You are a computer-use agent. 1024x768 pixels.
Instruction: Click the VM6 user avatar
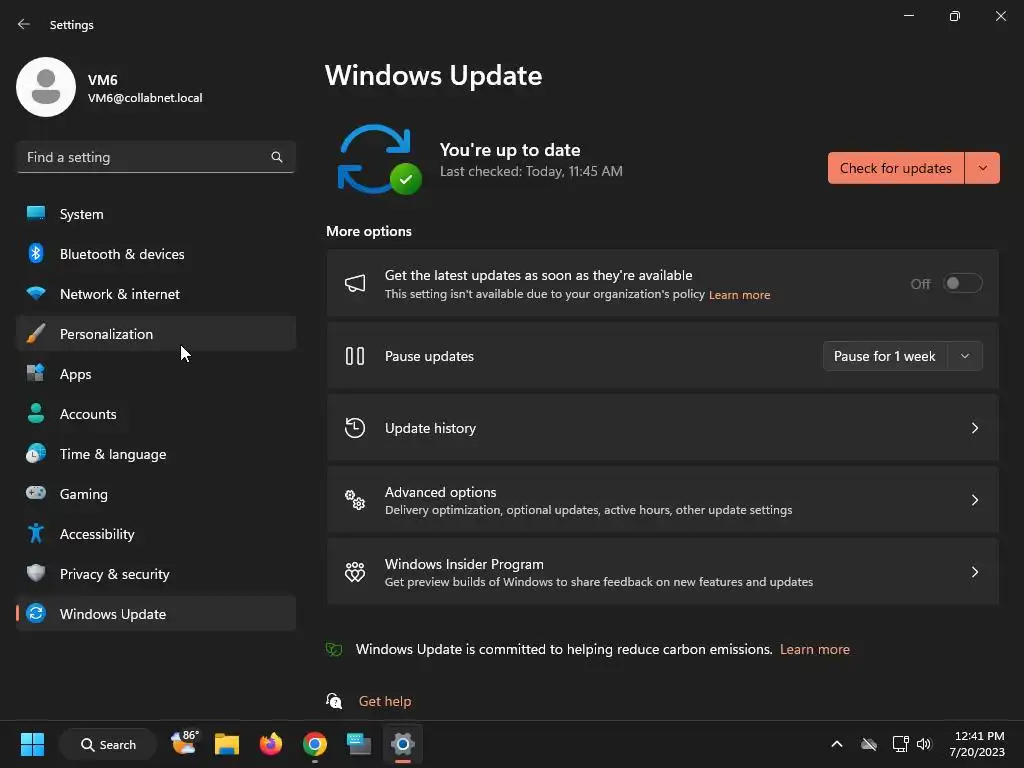tap(46, 87)
